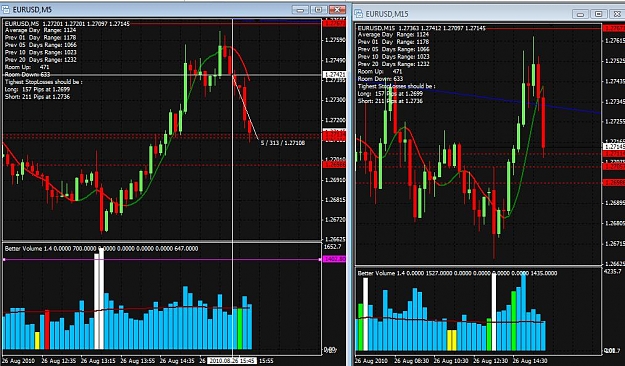This screenshot has height=366, width=625.
Task: Click the 1652.7 volume scale label
Action: point(332,247)
